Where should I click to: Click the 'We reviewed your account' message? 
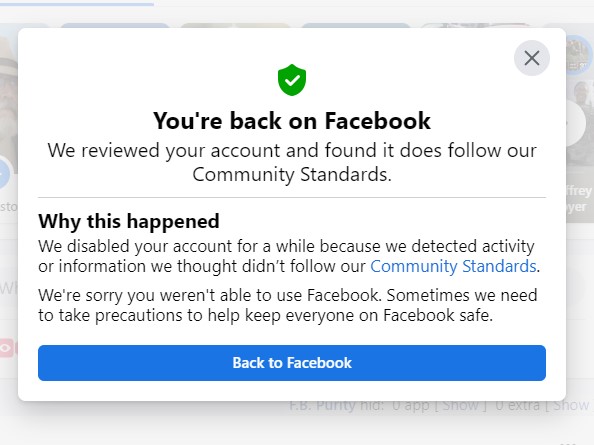[x=292, y=162]
